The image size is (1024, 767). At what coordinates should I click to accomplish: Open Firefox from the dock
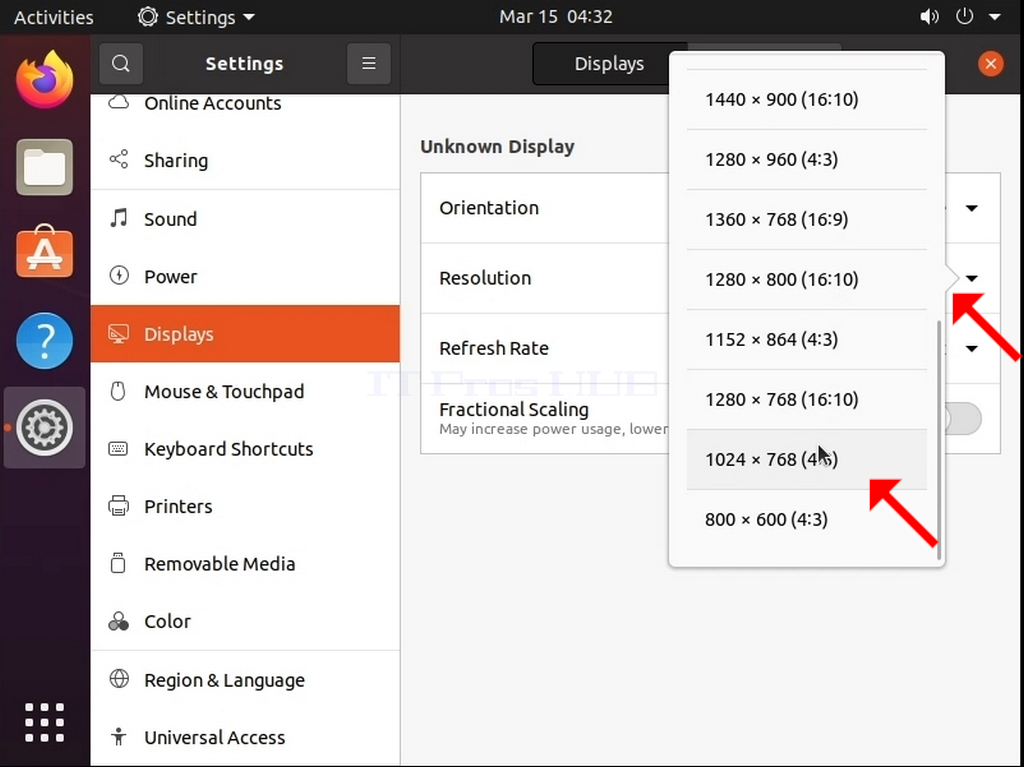click(44, 80)
